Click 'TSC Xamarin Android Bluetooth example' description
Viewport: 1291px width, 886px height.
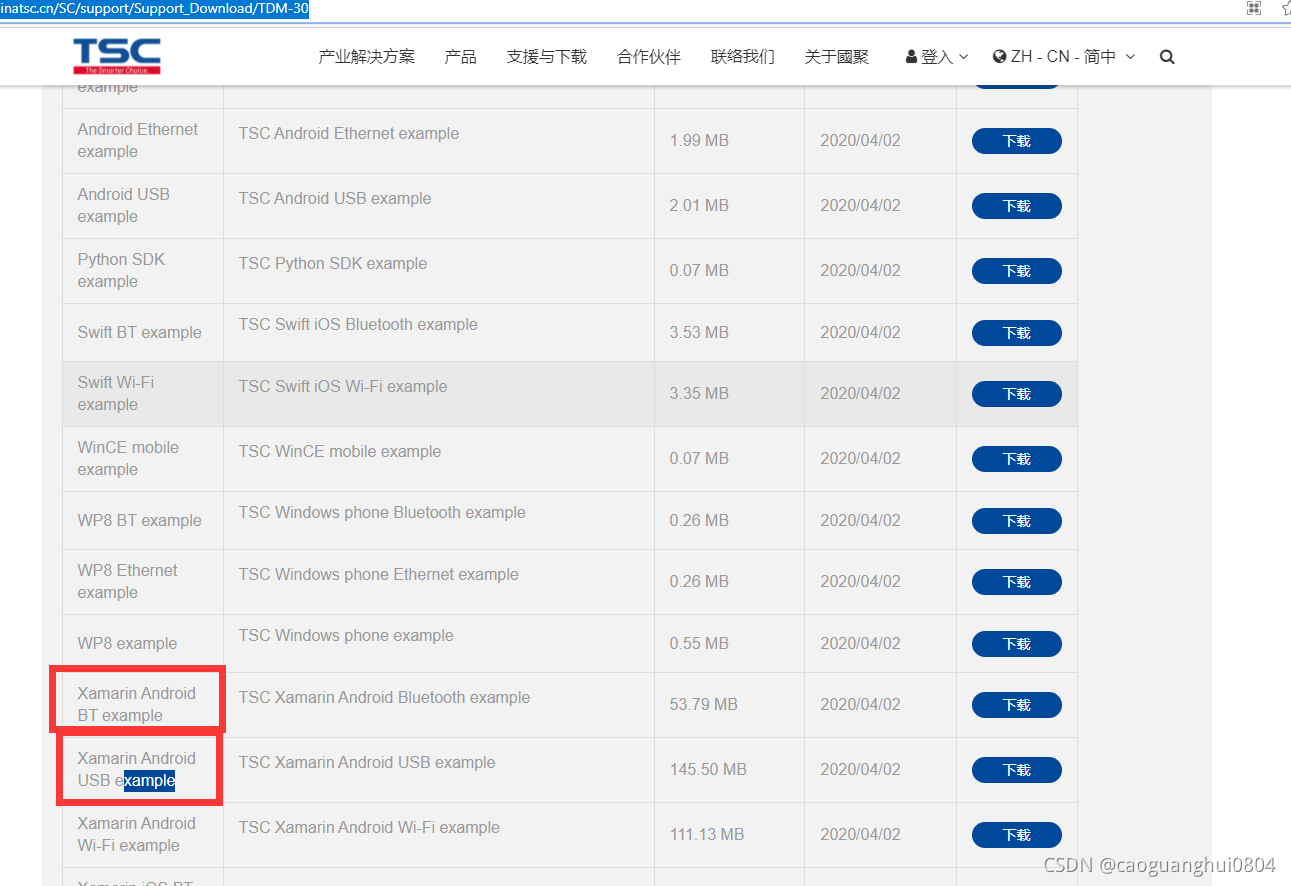[x=384, y=697]
